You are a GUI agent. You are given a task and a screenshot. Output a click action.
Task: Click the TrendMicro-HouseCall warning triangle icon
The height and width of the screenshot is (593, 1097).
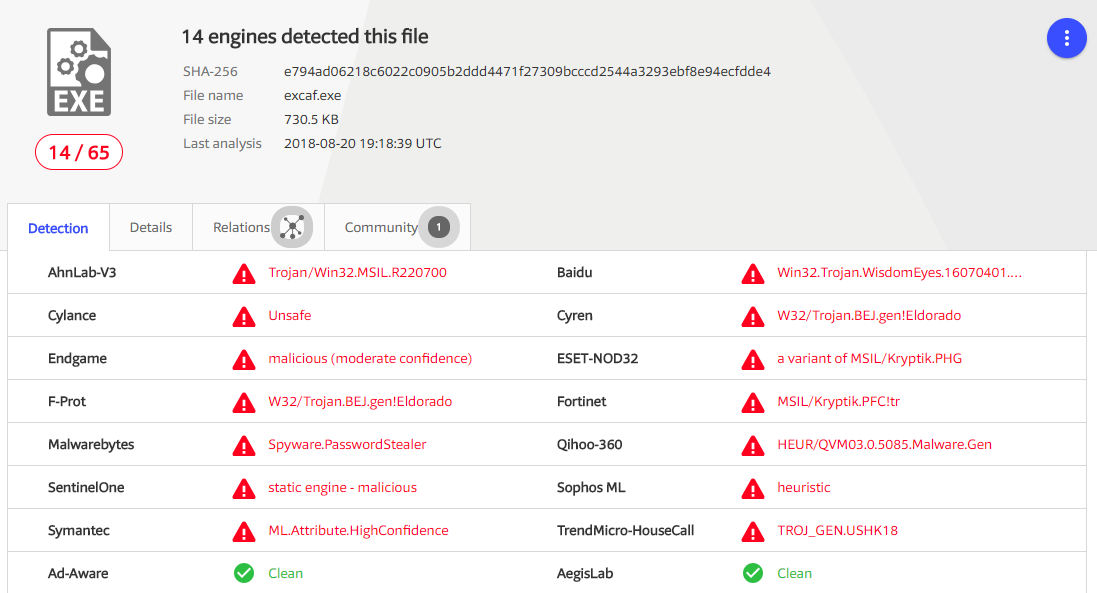tap(753, 531)
